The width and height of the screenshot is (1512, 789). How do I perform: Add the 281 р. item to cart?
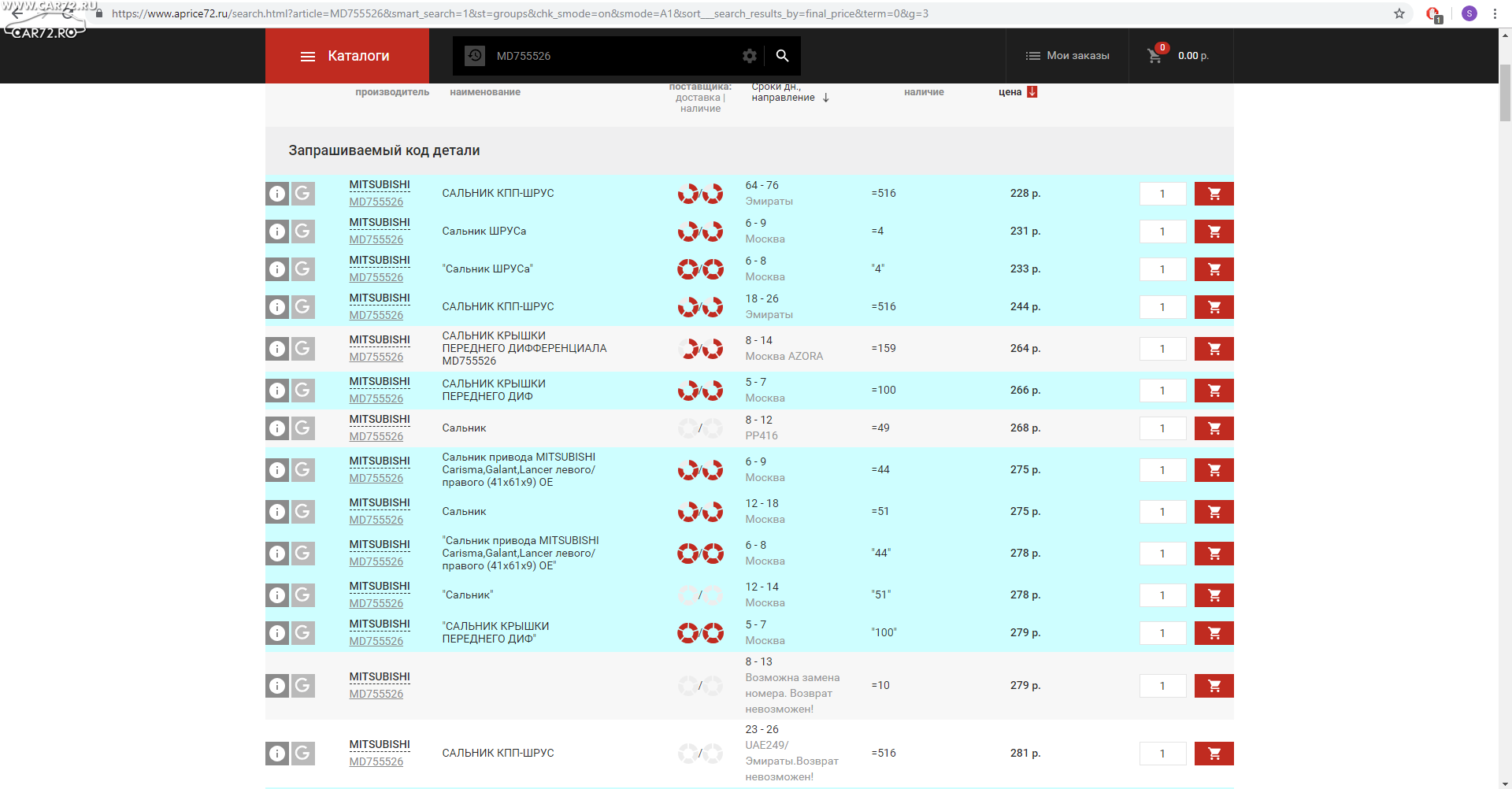point(1214,754)
